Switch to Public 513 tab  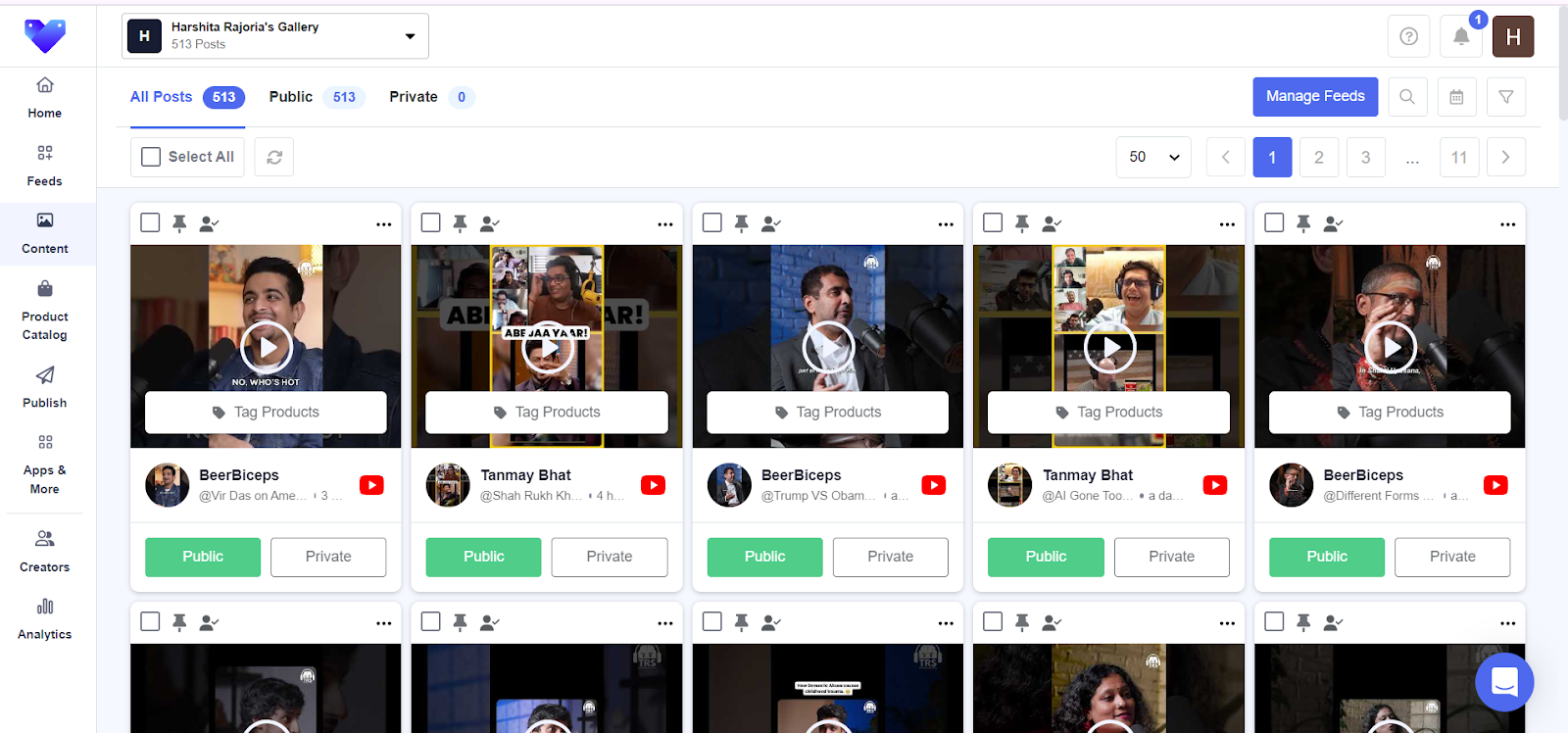(317, 97)
